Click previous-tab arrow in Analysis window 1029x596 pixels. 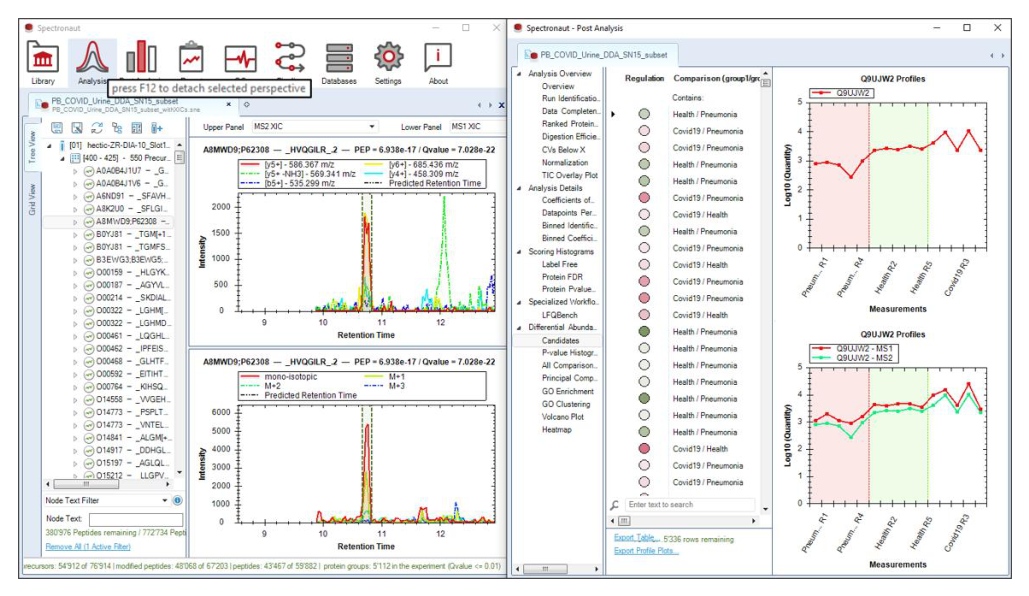(x=479, y=105)
